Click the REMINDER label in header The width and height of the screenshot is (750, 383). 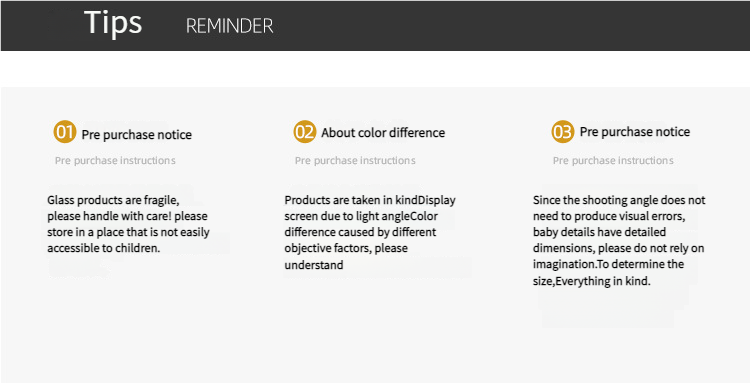pos(230,26)
